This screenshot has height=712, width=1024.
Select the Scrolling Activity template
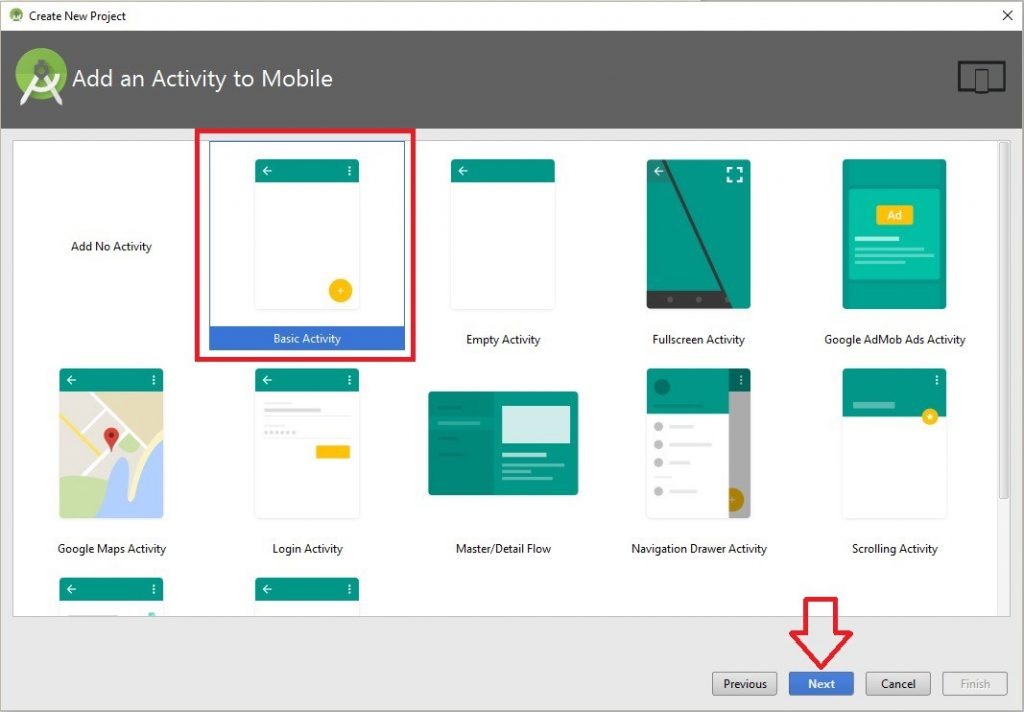tap(894, 443)
